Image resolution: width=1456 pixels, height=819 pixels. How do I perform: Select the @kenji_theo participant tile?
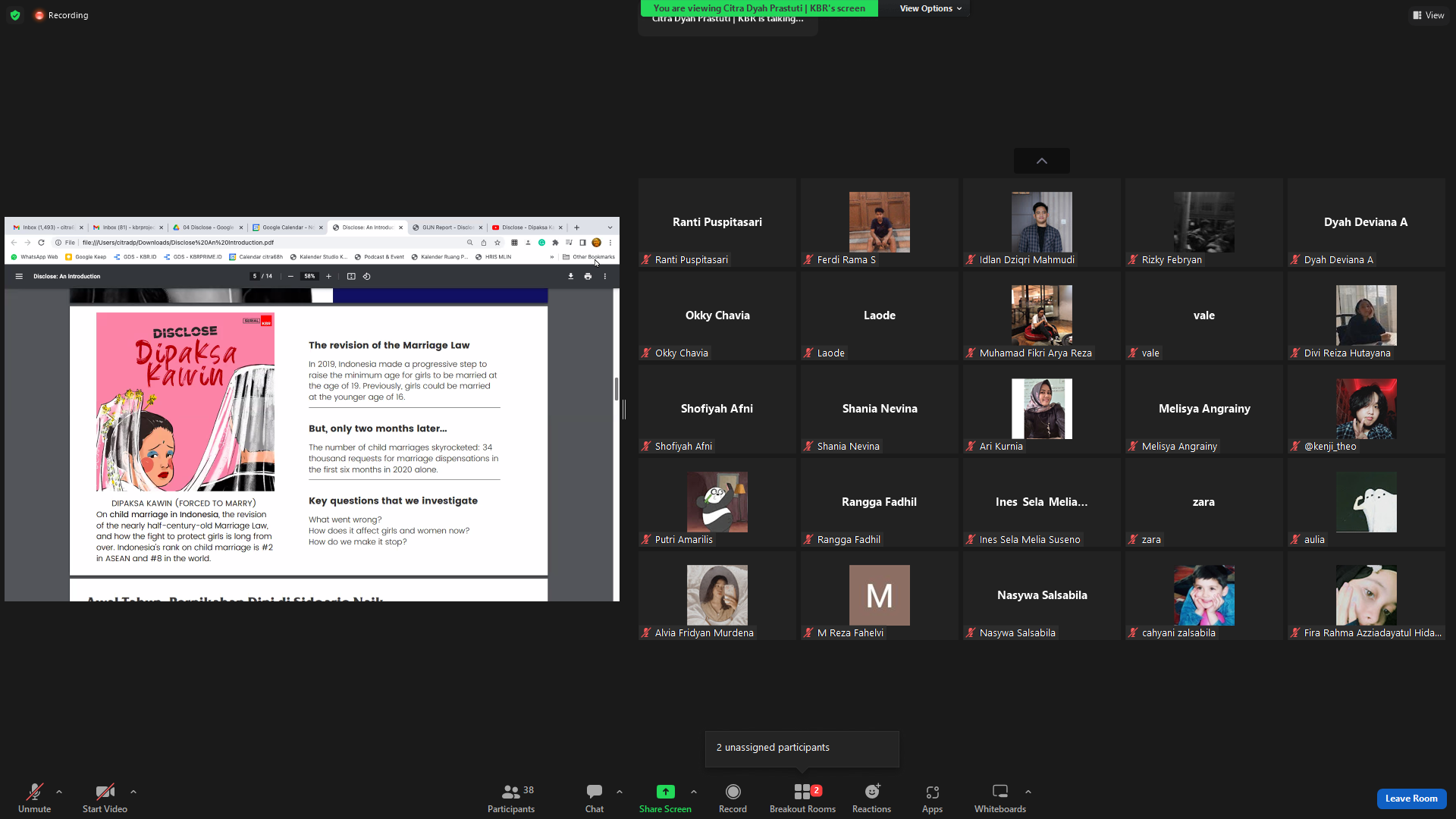point(1367,409)
